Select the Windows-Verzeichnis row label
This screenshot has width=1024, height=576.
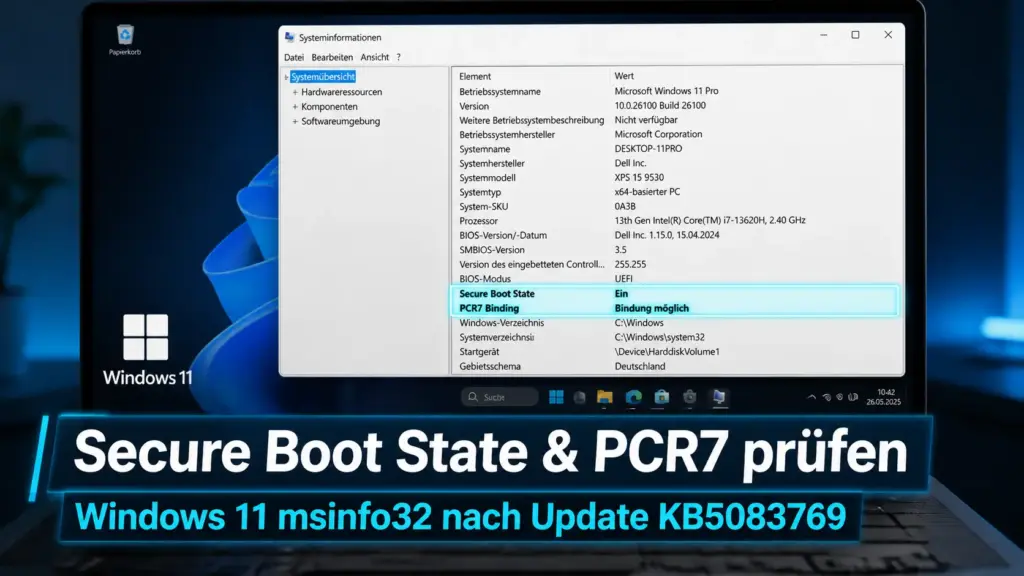tap(502, 323)
